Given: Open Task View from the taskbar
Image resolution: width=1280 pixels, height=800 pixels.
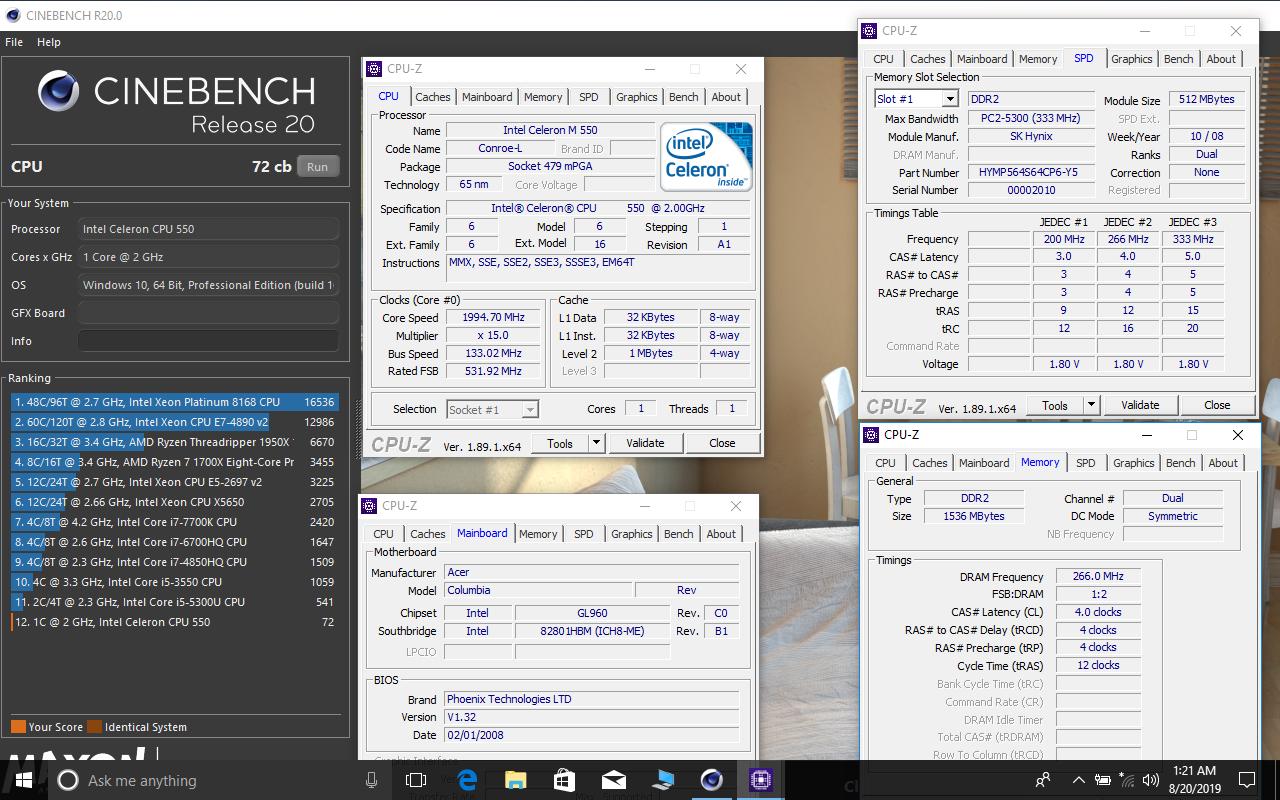Looking at the screenshot, I should pyautogui.click(x=416, y=780).
